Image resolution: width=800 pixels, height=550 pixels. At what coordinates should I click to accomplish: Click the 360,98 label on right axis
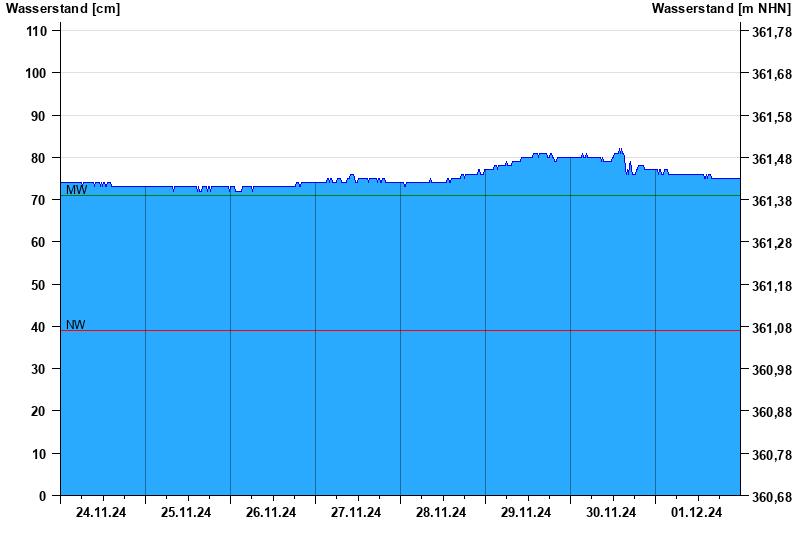point(772,370)
